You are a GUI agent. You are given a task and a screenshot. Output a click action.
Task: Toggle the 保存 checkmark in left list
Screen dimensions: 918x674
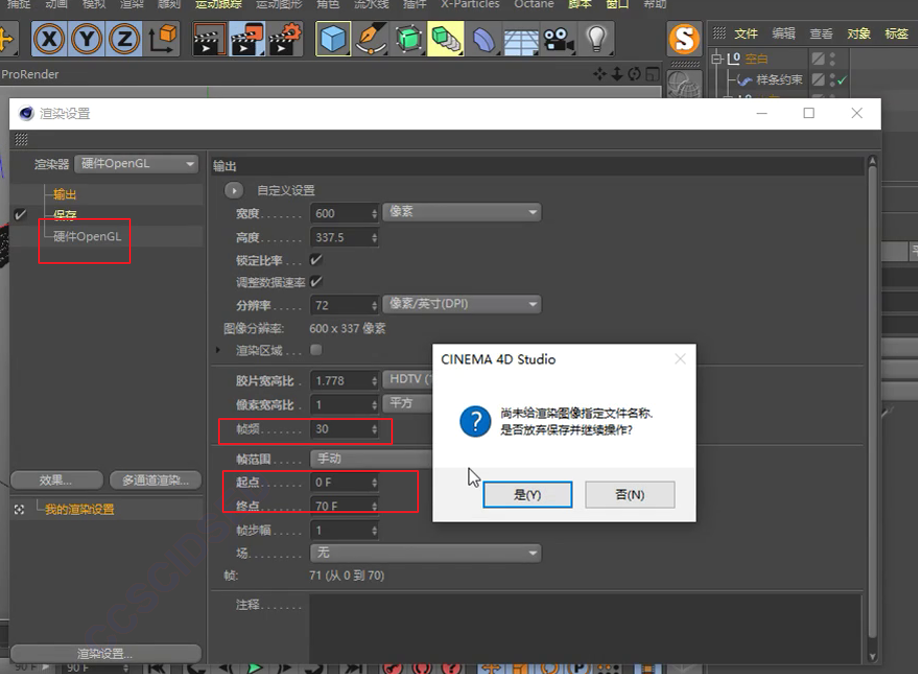coord(20,214)
